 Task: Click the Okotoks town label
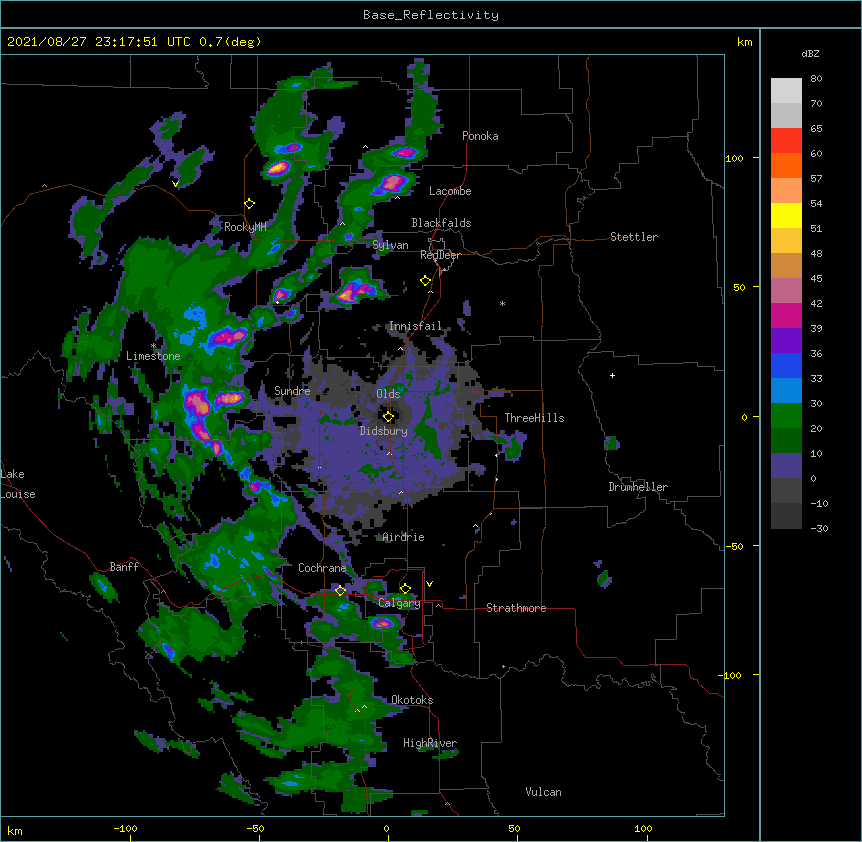coord(412,700)
